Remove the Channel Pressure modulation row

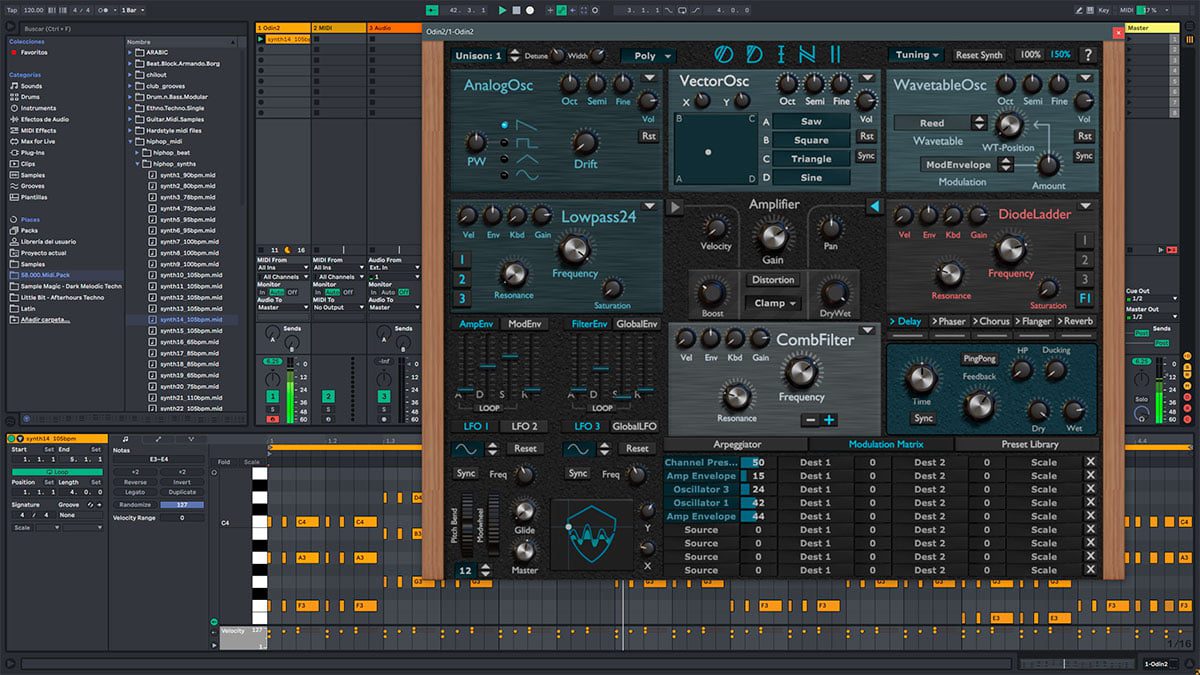[x=1091, y=462]
